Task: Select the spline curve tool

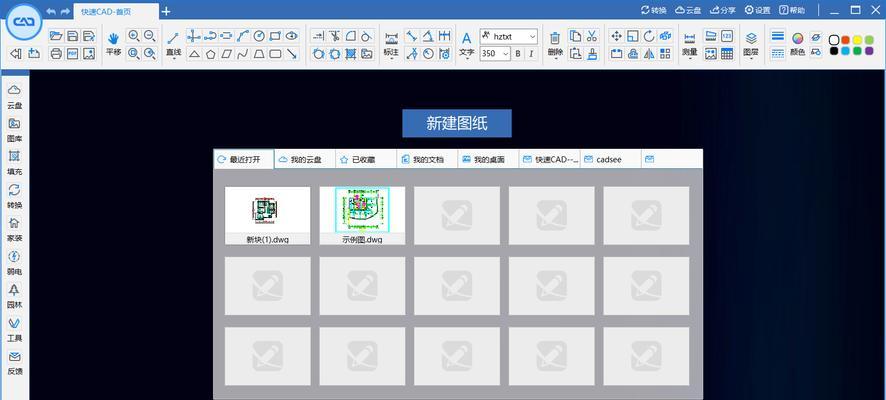Action: pos(242,54)
